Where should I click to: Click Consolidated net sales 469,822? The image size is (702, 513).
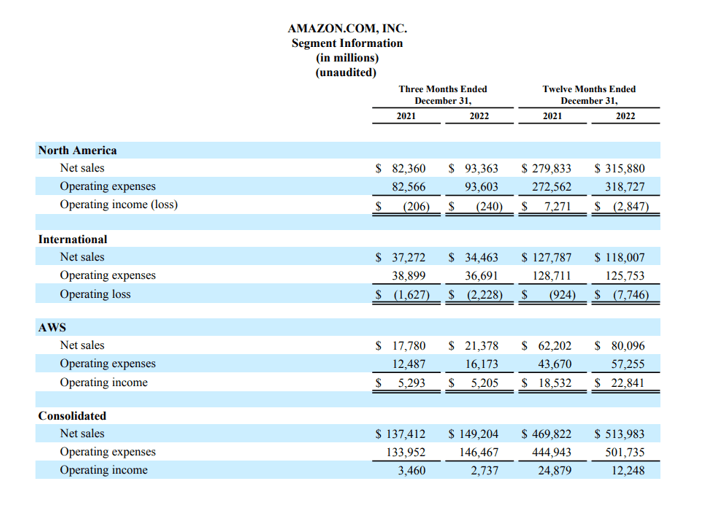point(552,434)
